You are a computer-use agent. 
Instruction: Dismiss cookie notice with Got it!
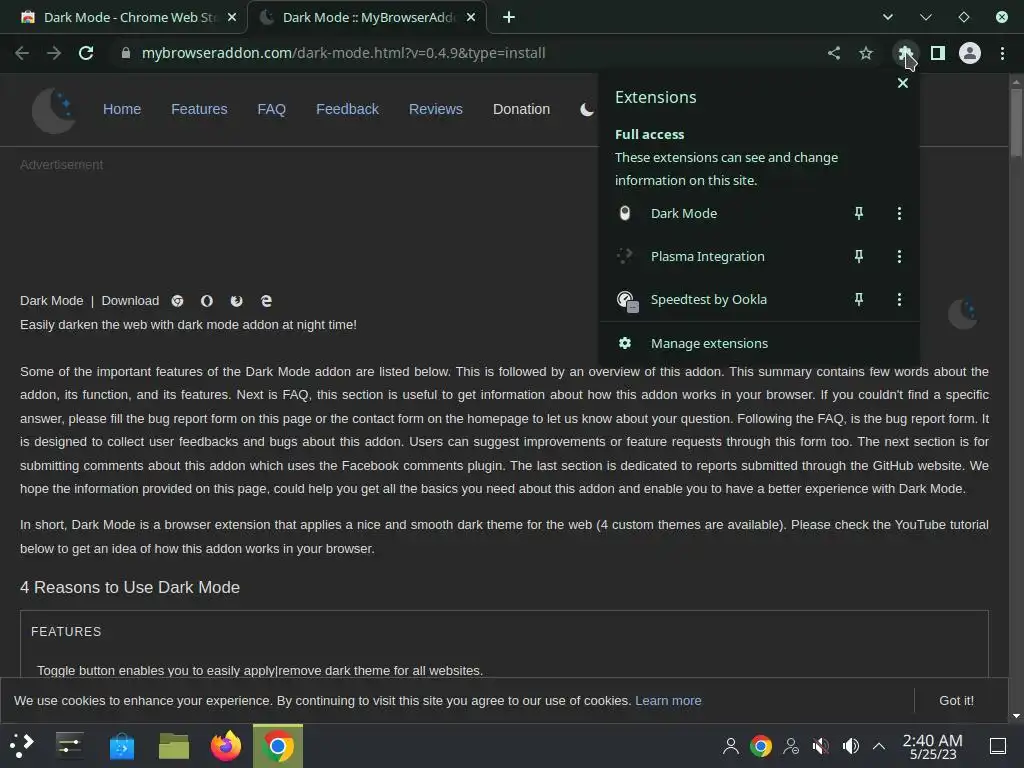pyautogui.click(x=956, y=701)
